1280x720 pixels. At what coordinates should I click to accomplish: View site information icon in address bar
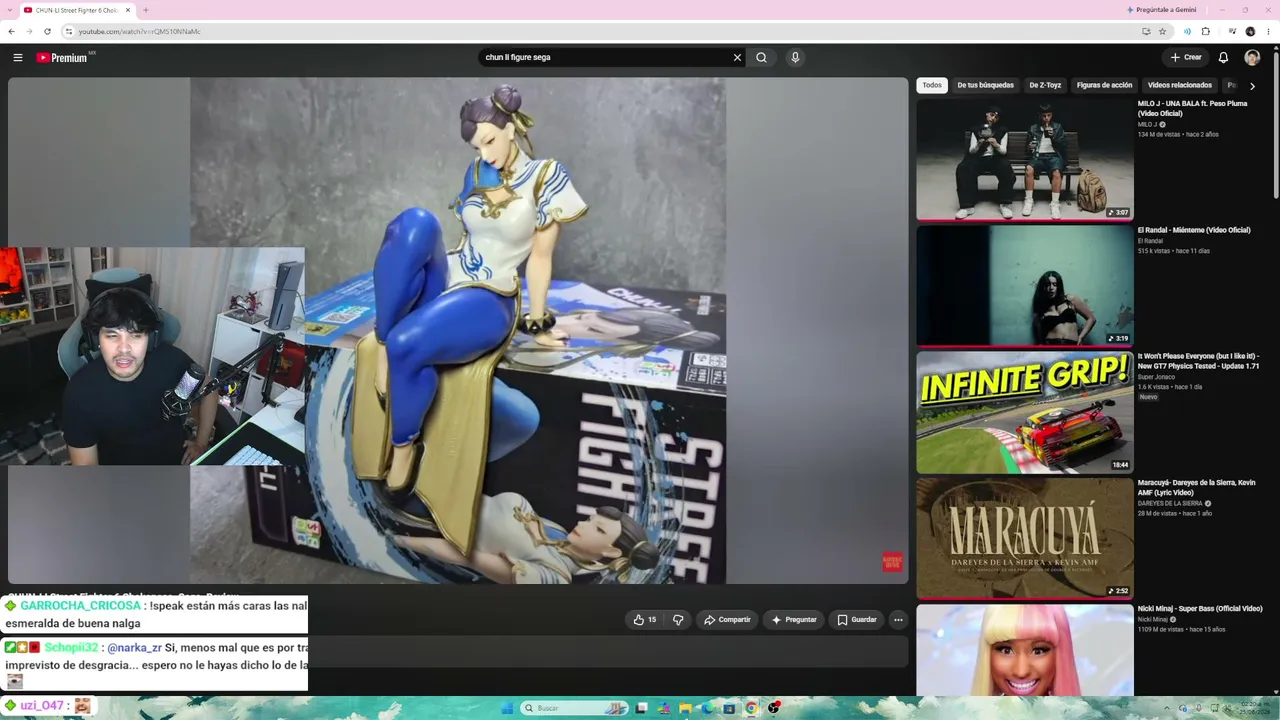[68, 31]
